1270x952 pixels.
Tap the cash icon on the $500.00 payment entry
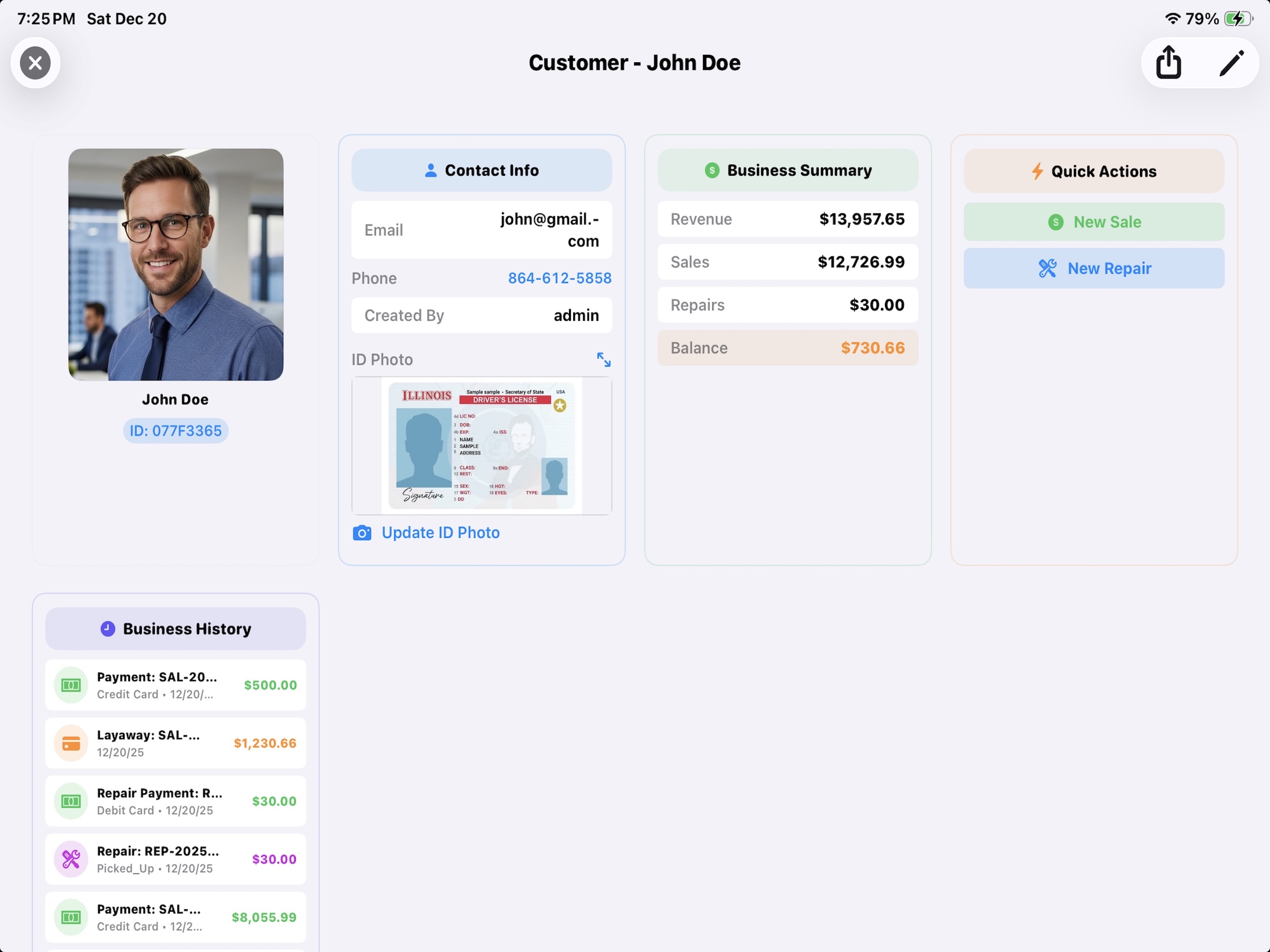point(71,684)
